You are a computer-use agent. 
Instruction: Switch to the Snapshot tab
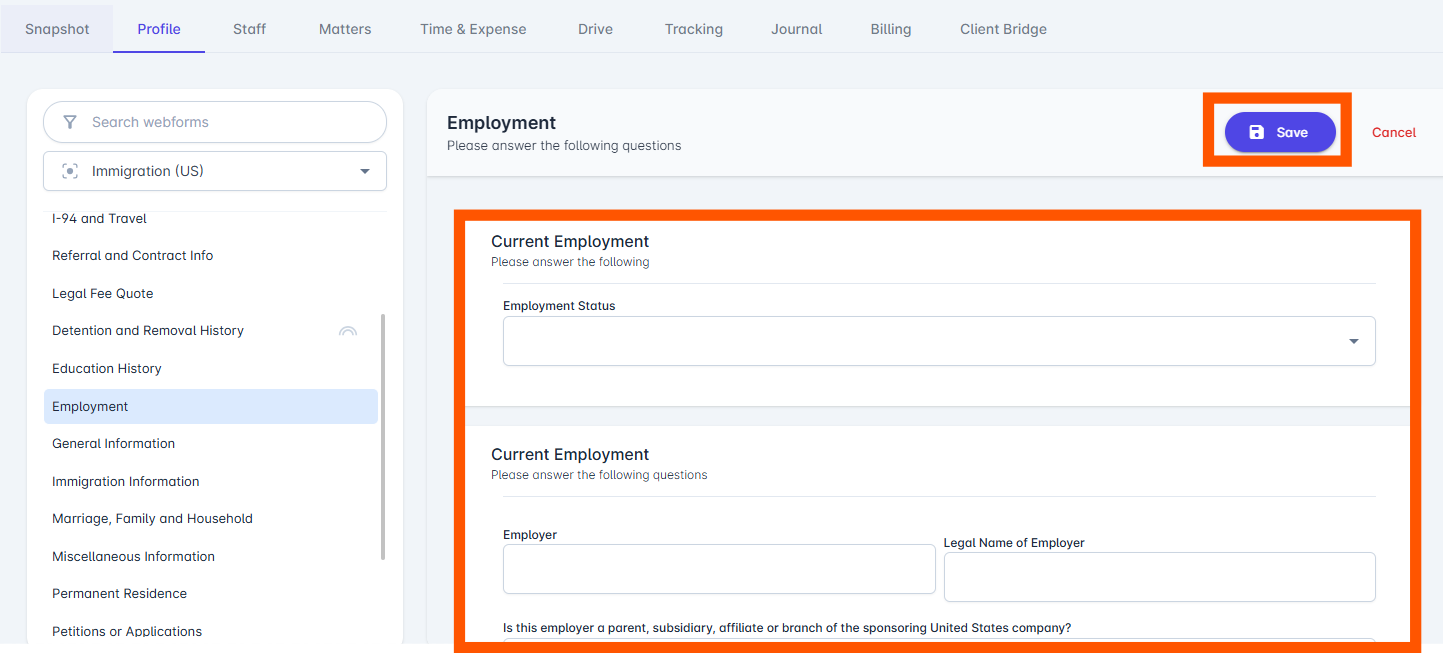[57, 29]
